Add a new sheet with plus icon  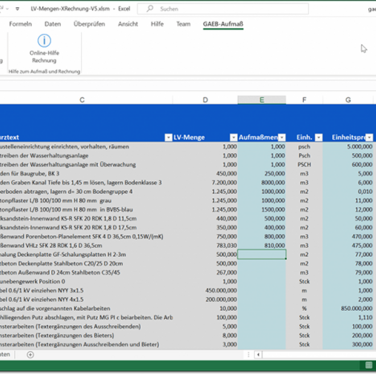(x=30, y=355)
